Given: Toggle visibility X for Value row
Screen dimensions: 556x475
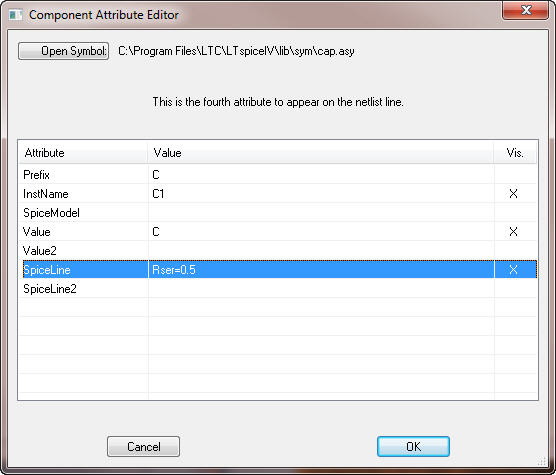Looking at the screenshot, I should 513,232.
